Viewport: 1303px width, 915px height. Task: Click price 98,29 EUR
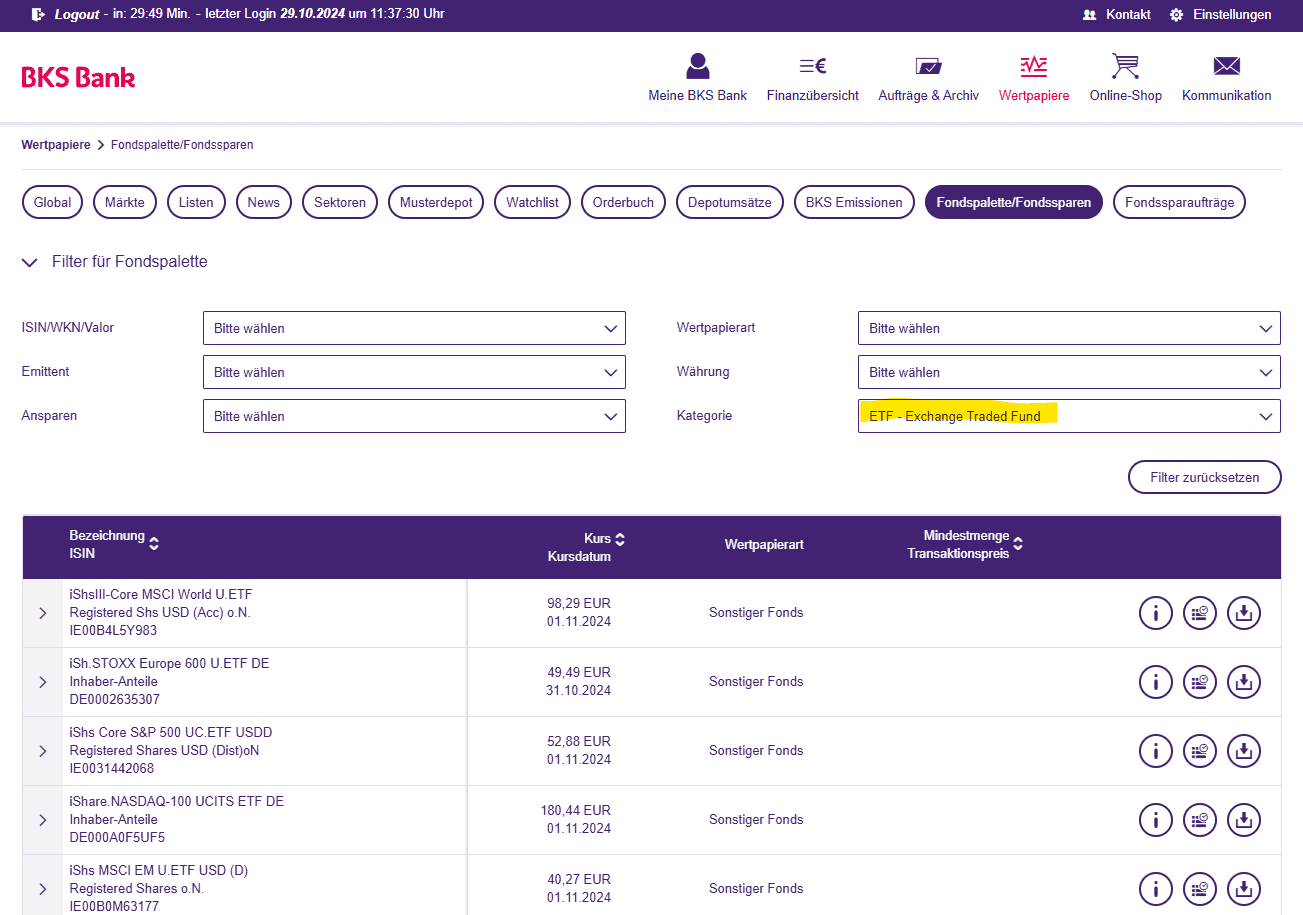pyautogui.click(x=579, y=603)
